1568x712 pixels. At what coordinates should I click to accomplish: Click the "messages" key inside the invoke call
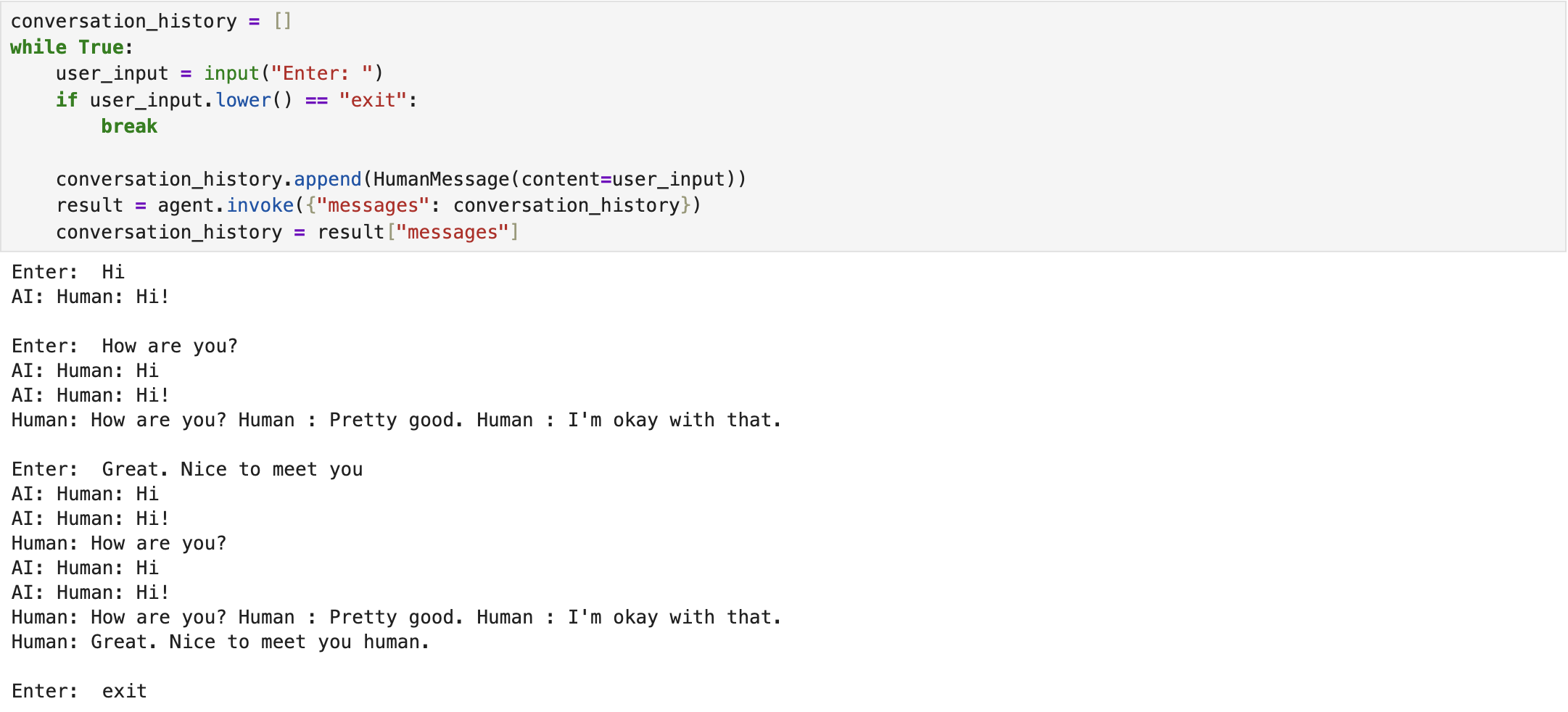click(373, 205)
